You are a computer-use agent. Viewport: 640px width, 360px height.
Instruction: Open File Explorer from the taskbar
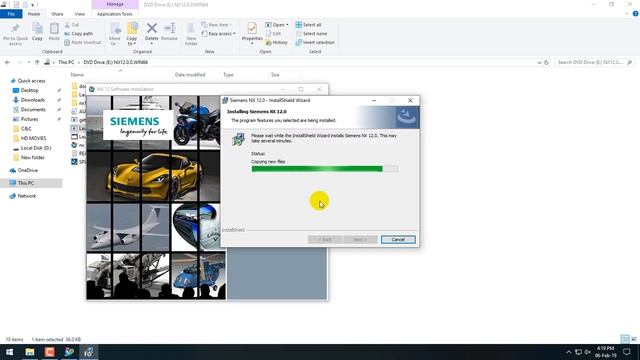click(x=29, y=352)
